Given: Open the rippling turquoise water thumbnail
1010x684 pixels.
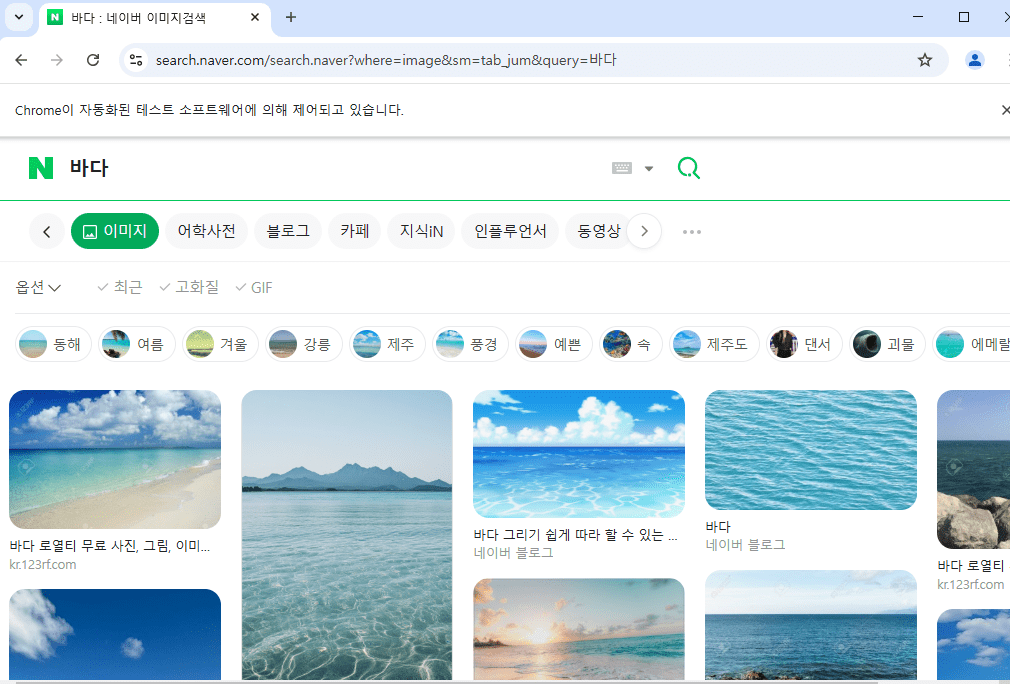Looking at the screenshot, I should click(x=810, y=450).
